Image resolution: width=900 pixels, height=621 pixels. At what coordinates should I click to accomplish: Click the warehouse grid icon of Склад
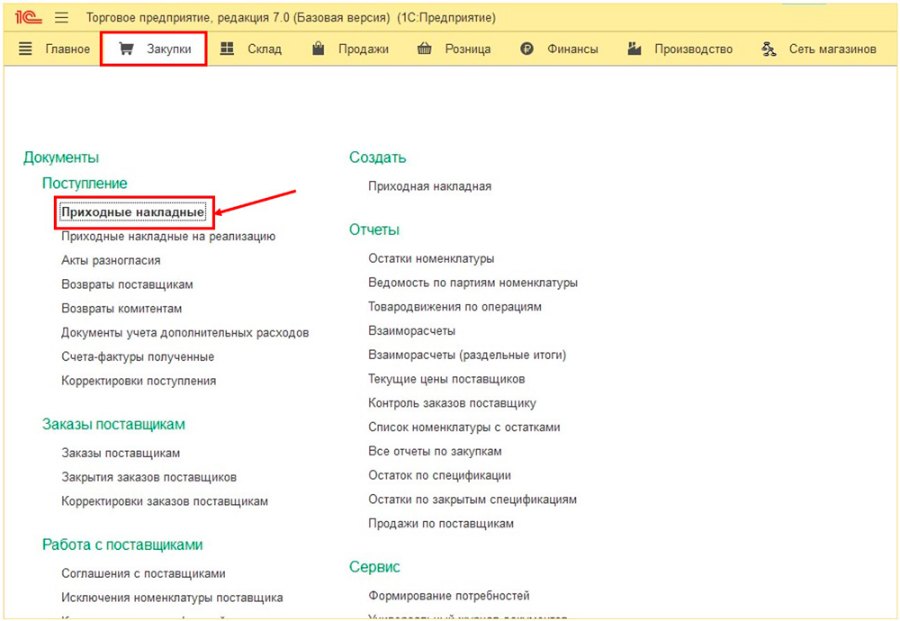point(227,49)
